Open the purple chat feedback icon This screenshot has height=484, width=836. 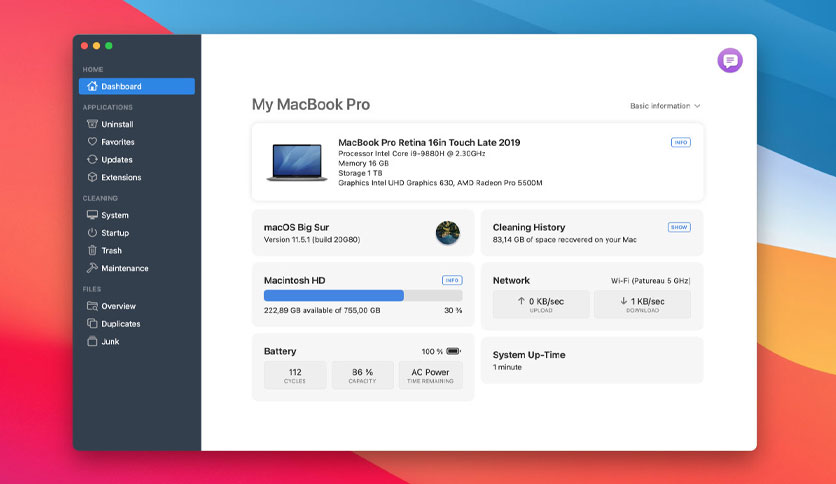[730, 61]
